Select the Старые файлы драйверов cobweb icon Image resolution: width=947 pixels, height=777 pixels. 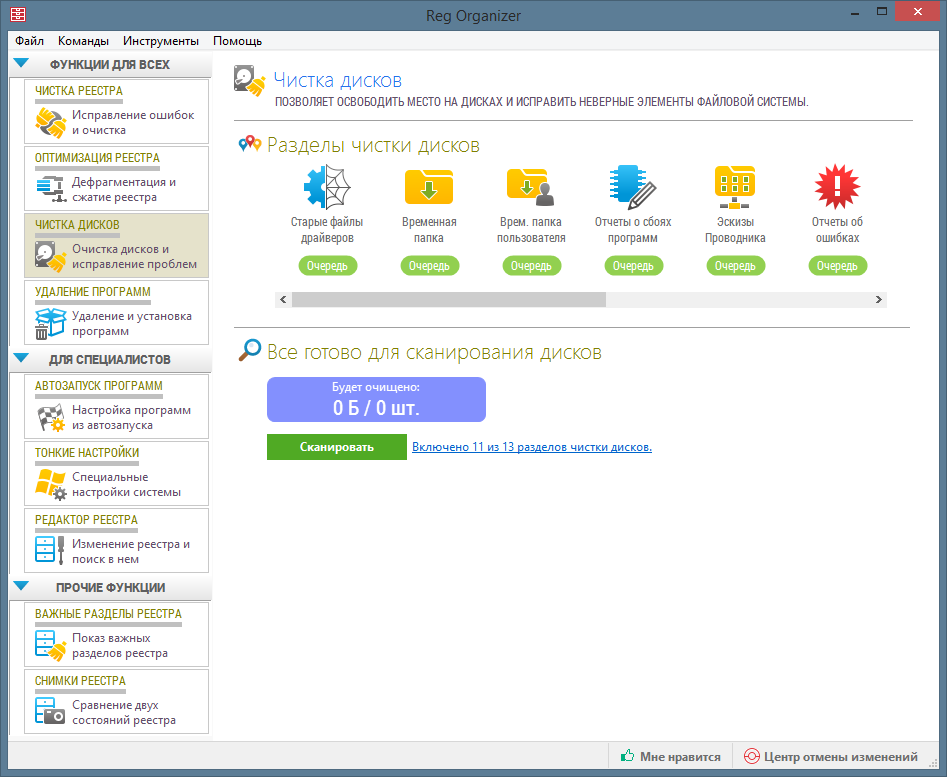[x=327, y=187]
